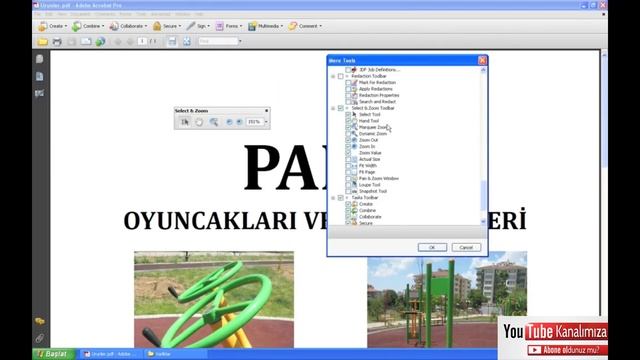
Task: Check the Pan & Zoom Window checkbox
Action: [x=348, y=178]
